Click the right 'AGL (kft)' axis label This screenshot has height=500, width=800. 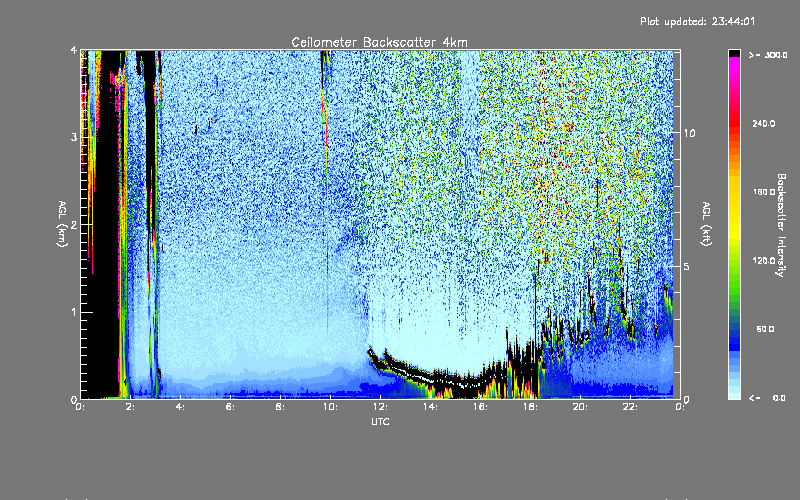706,224
